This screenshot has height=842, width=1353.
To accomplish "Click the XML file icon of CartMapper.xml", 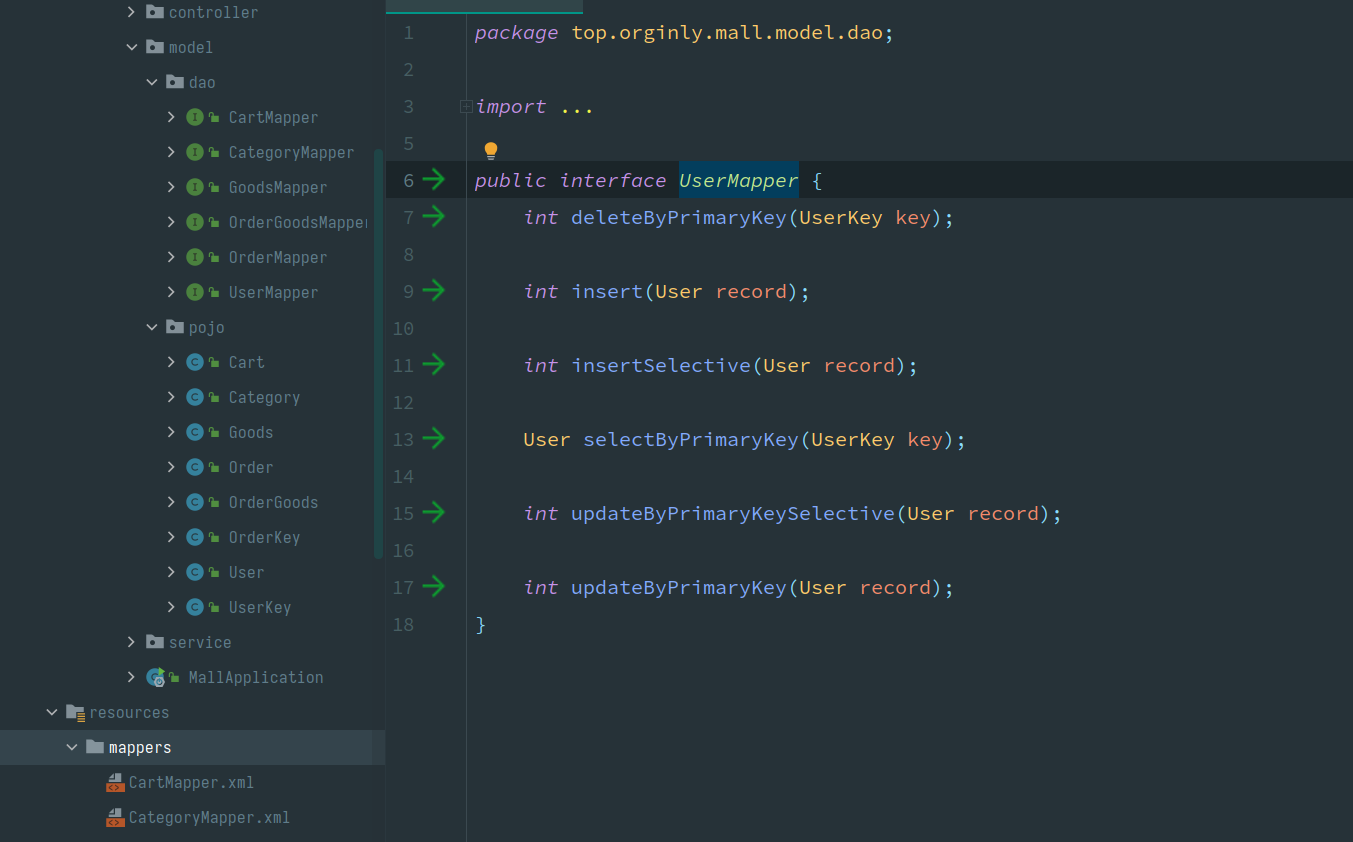I will point(115,782).
